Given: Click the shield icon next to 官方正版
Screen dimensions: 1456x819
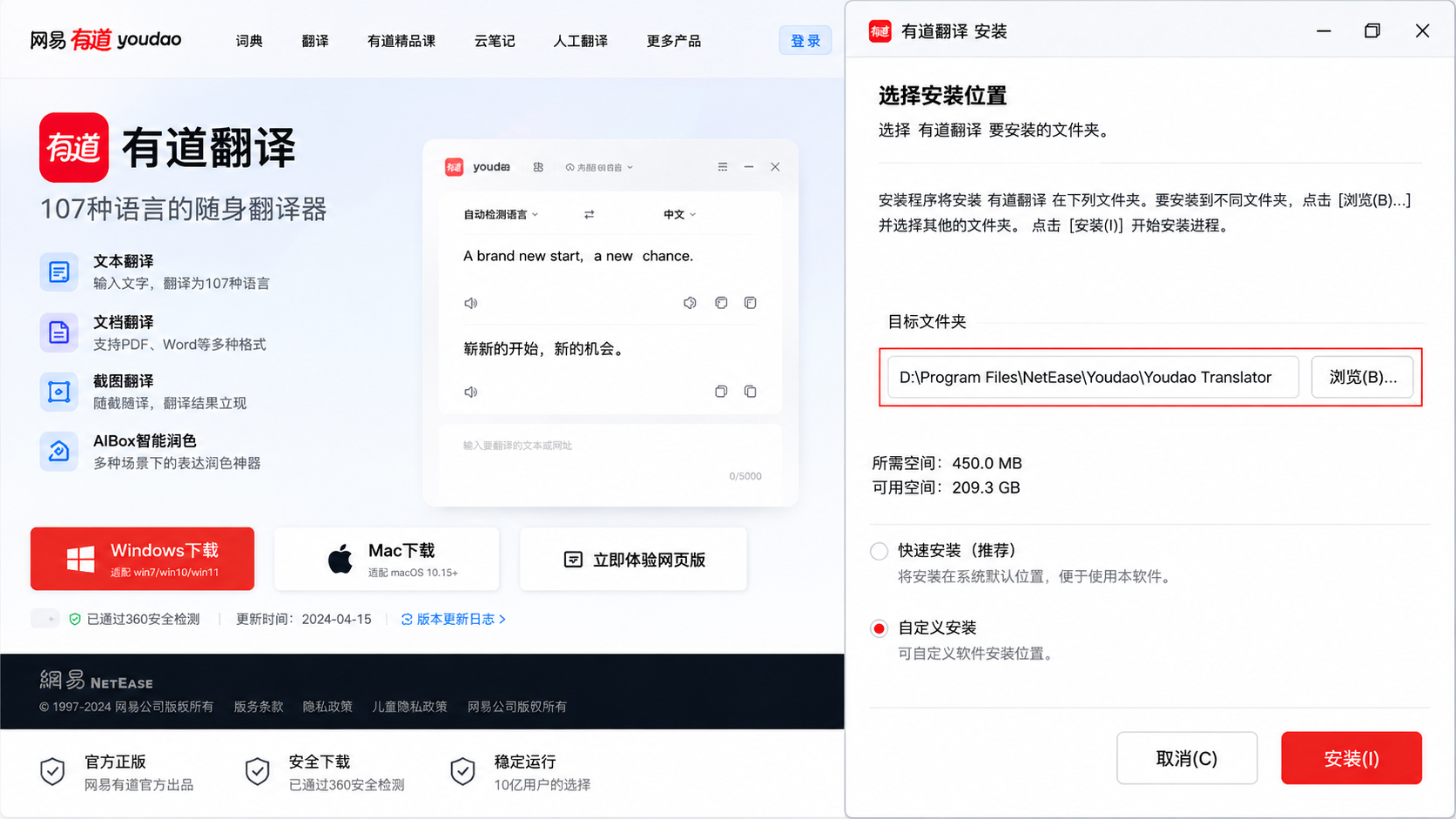Looking at the screenshot, I should coord(52,771).
